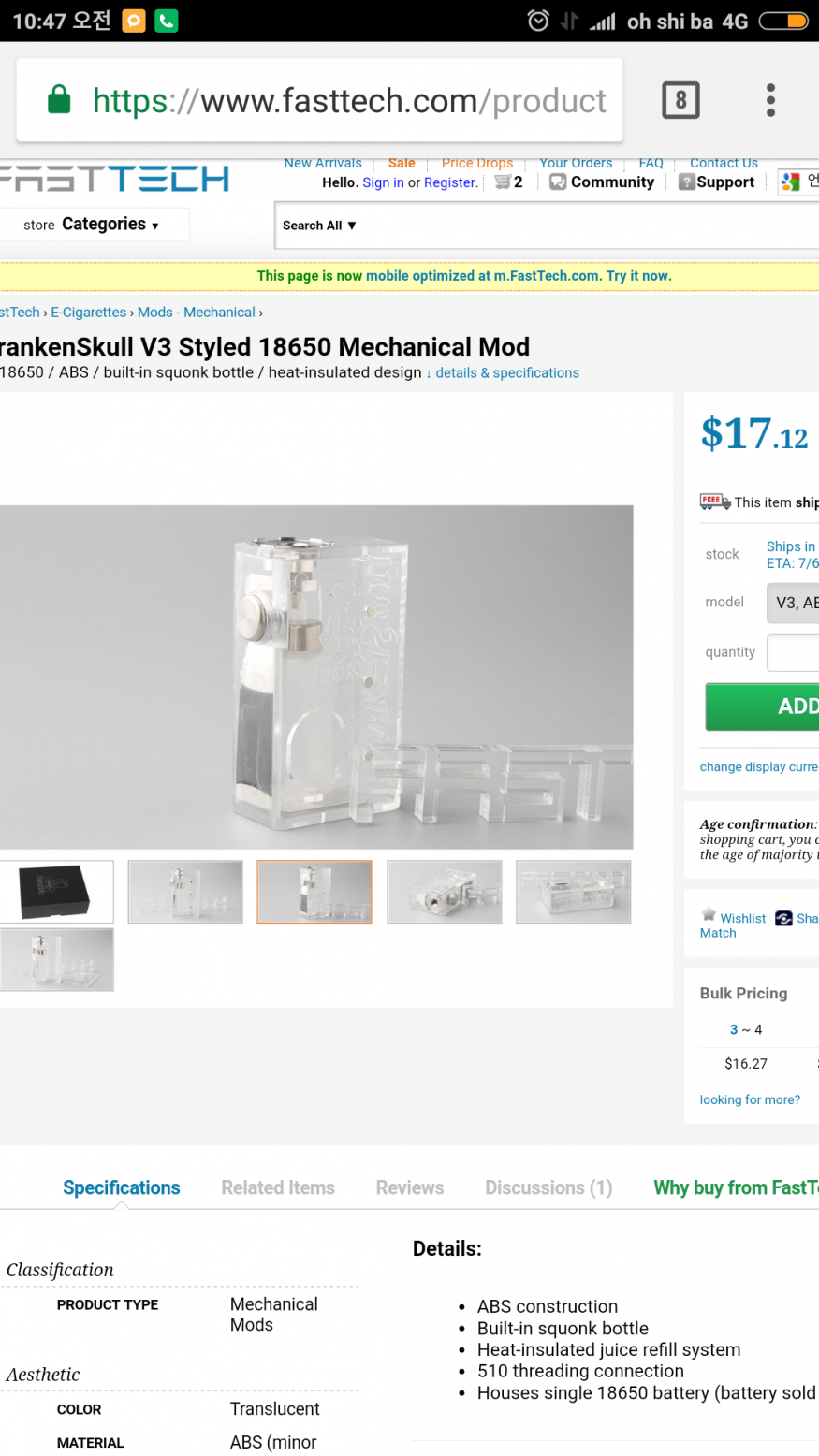Image resolution: width=819 pixels, height=1456 pixels.
Task: Tap the FastTech logo
Action: pyautogui.click(x=114, y=179)
